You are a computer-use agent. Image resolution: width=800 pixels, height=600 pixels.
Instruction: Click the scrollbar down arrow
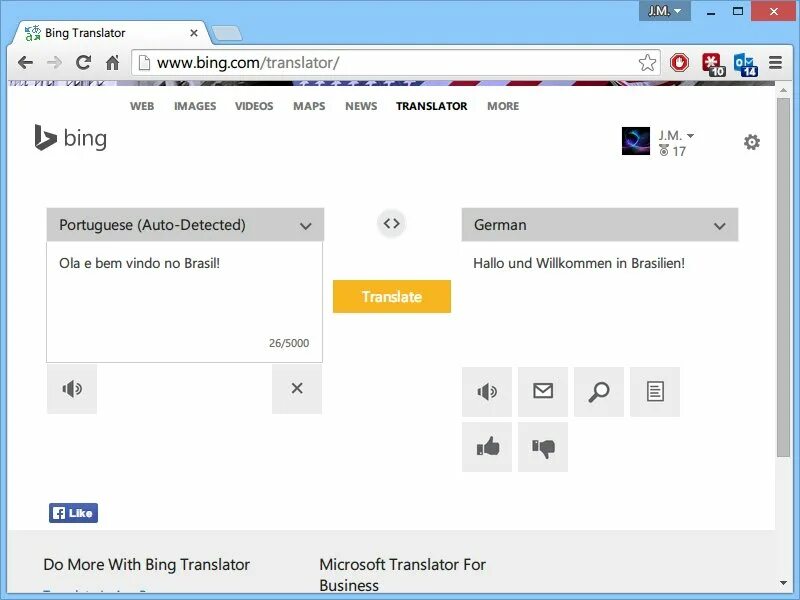pos(783,583)
